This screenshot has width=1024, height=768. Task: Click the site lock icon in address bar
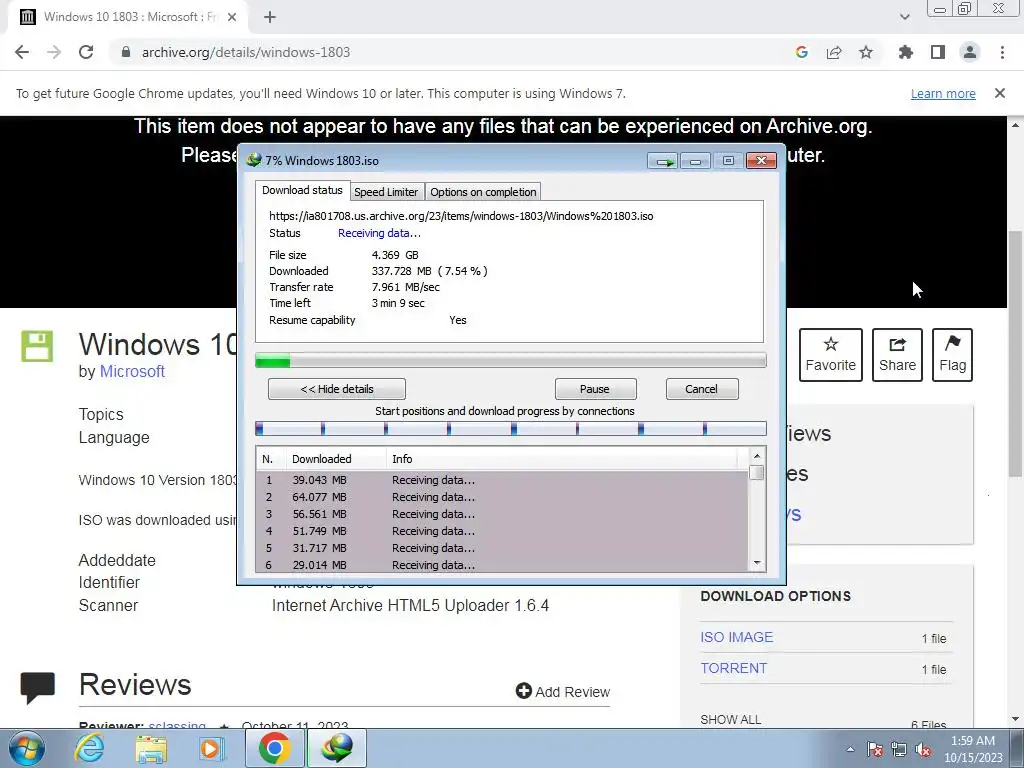pos(126,52)
